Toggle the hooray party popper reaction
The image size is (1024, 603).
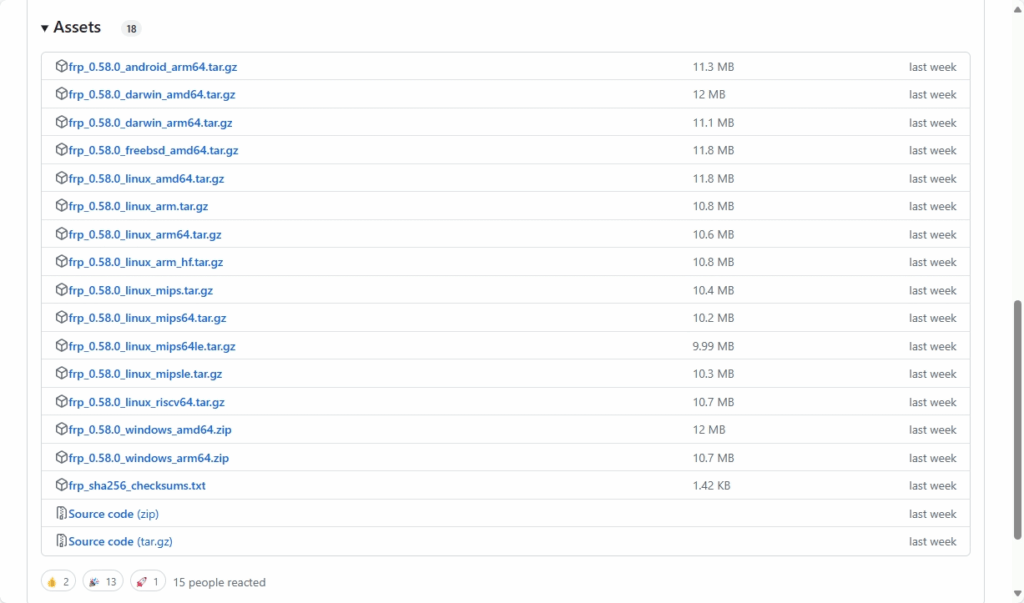102,582
